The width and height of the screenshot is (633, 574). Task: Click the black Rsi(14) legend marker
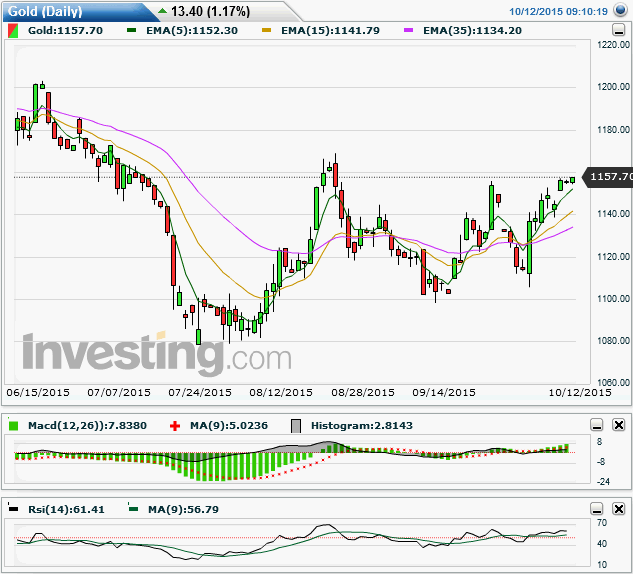[x=13, y=509]
